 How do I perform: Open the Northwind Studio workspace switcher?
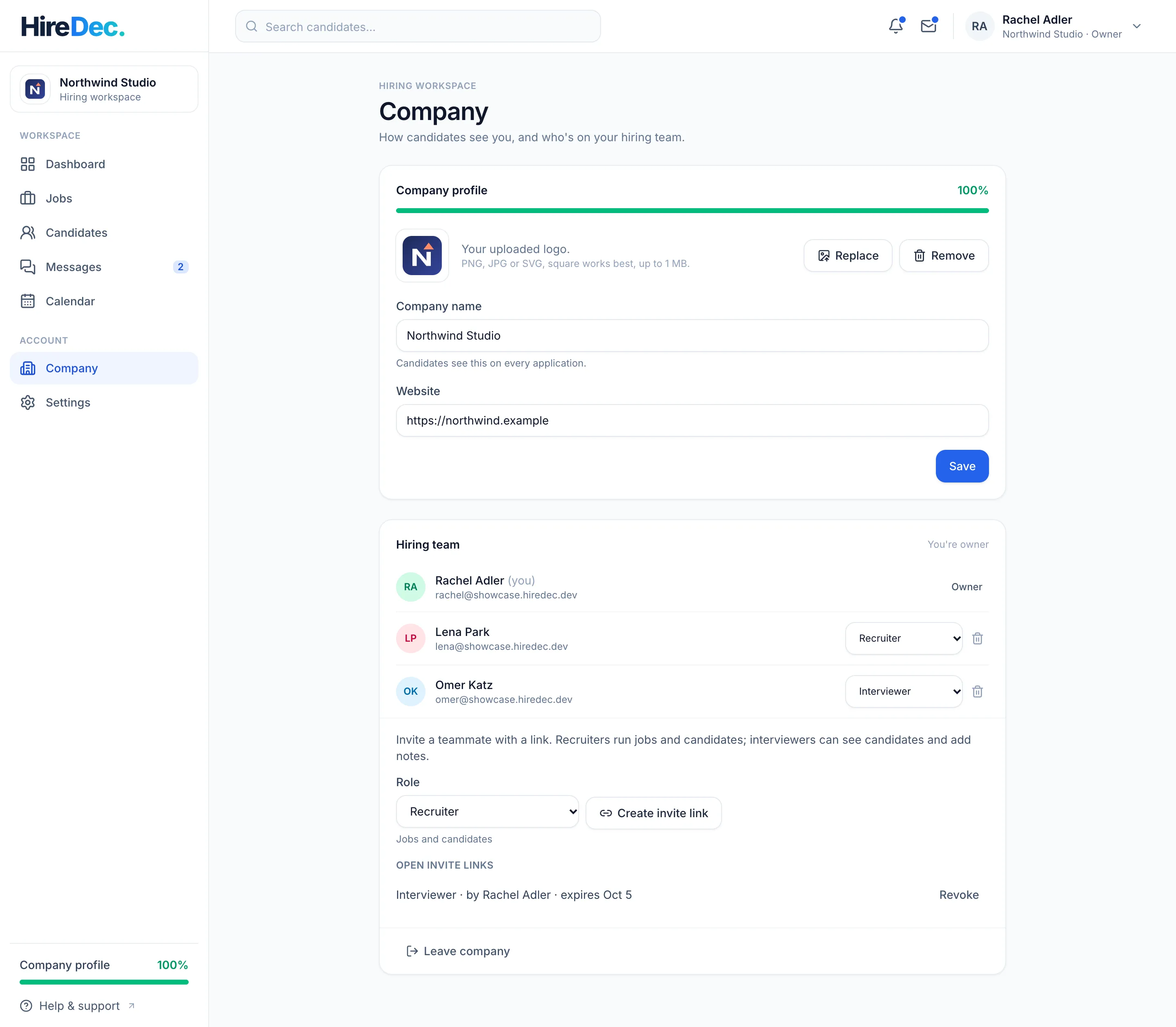(104, 89)
